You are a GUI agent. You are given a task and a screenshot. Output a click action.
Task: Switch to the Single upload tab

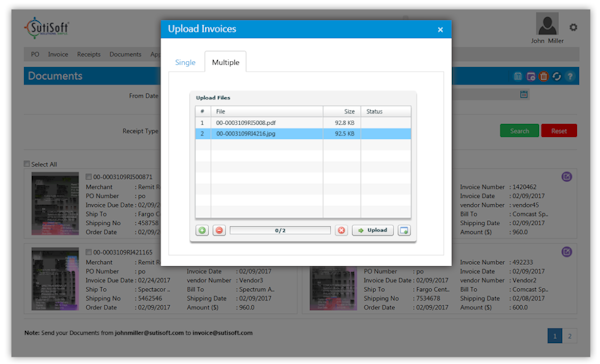(x=185, y=62)
